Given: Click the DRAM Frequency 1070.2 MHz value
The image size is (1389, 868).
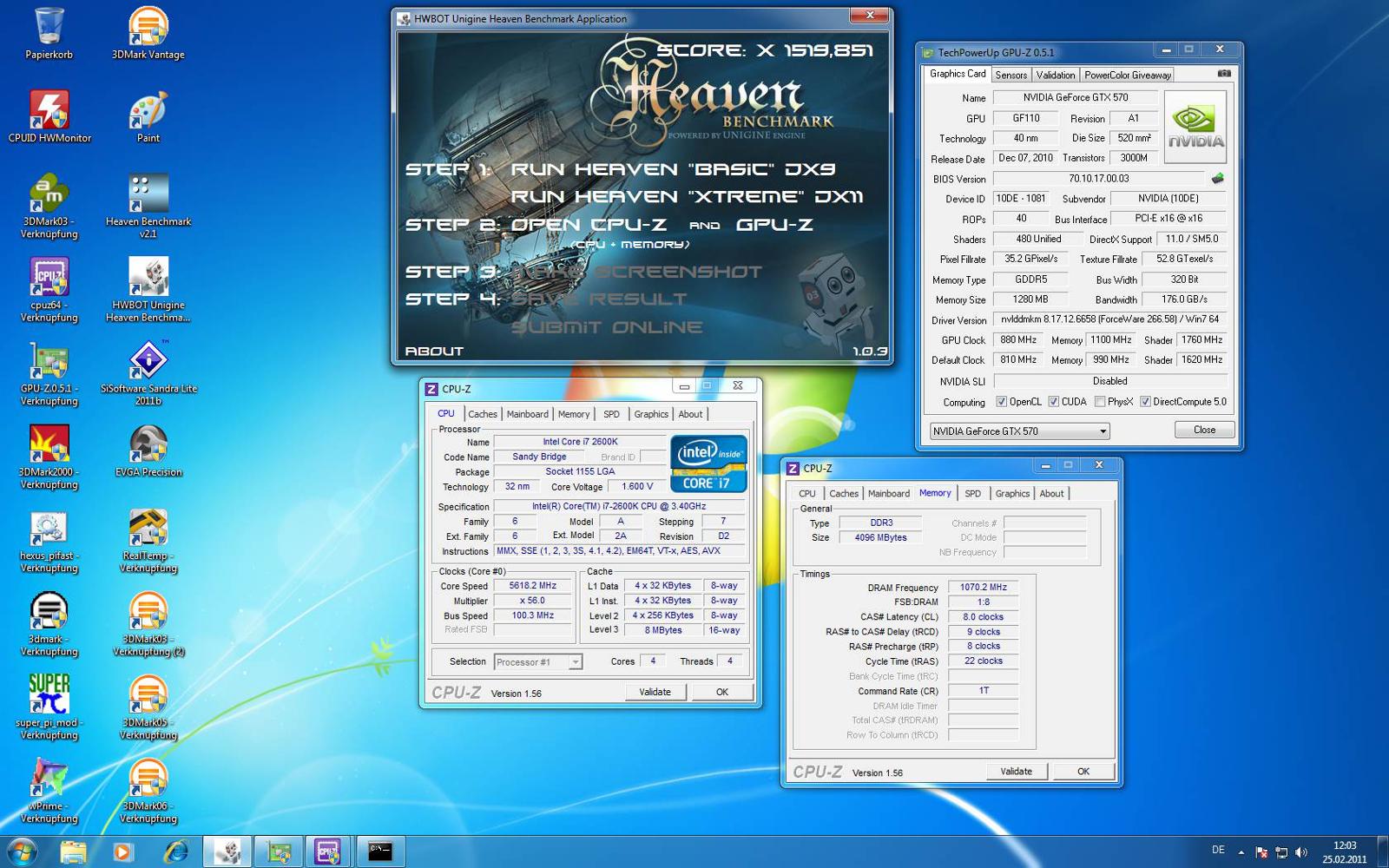Looking at the screenshot, I should (x=983, y=588).
